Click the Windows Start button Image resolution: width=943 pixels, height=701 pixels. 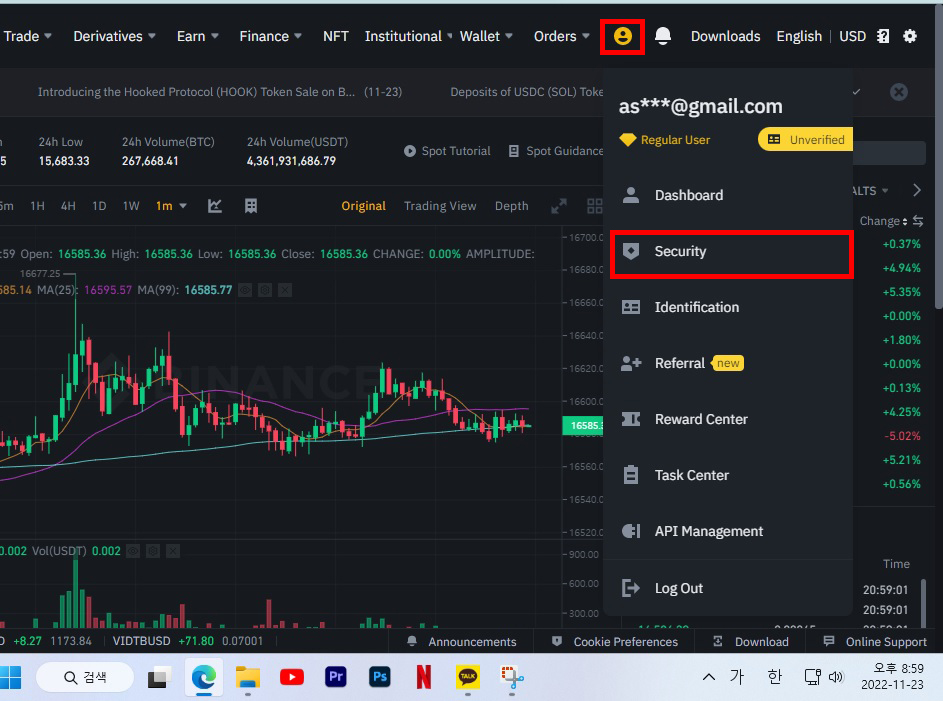click(x=10, y=678)
